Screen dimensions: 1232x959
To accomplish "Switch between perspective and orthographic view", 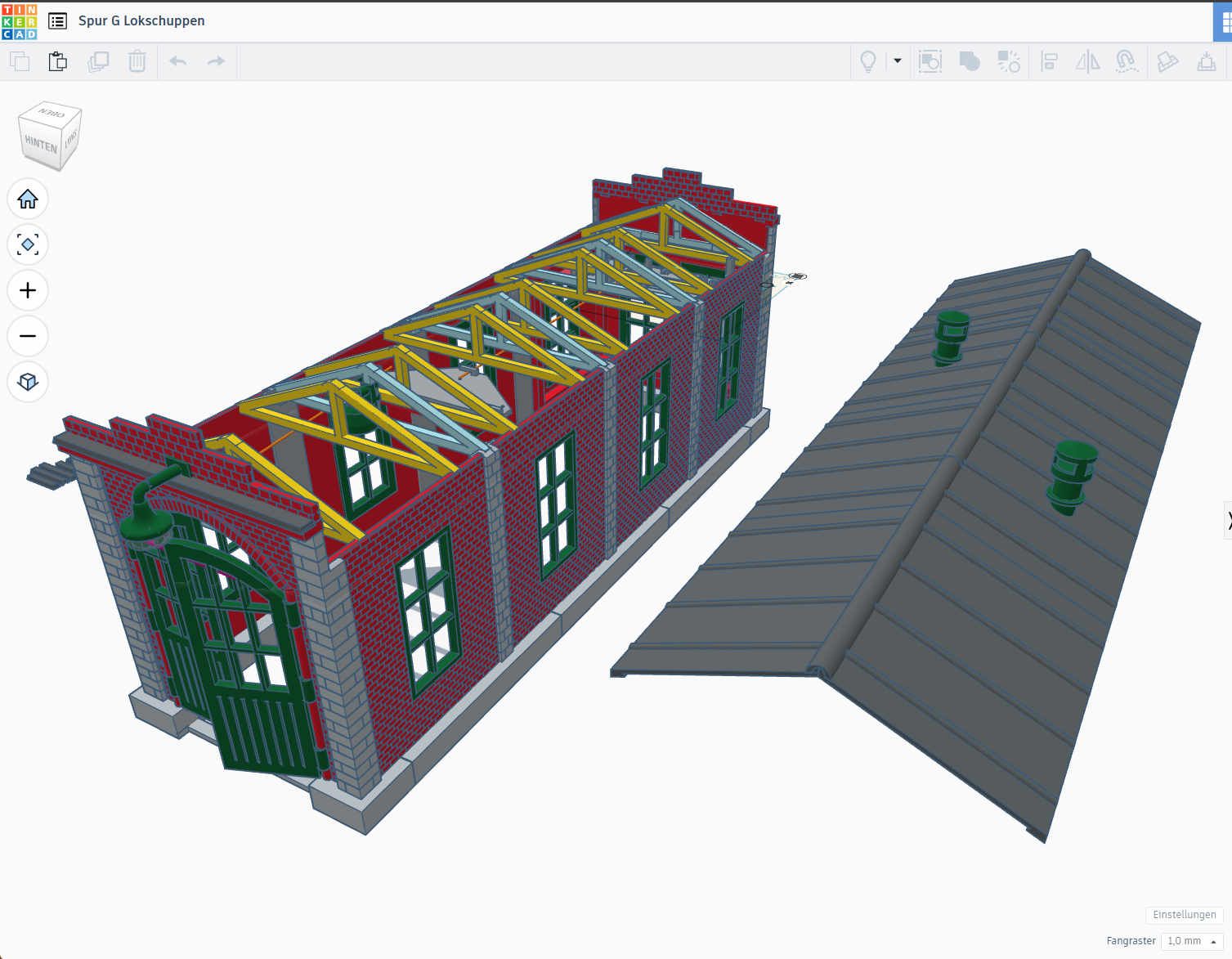I will [x=28, y=382].
